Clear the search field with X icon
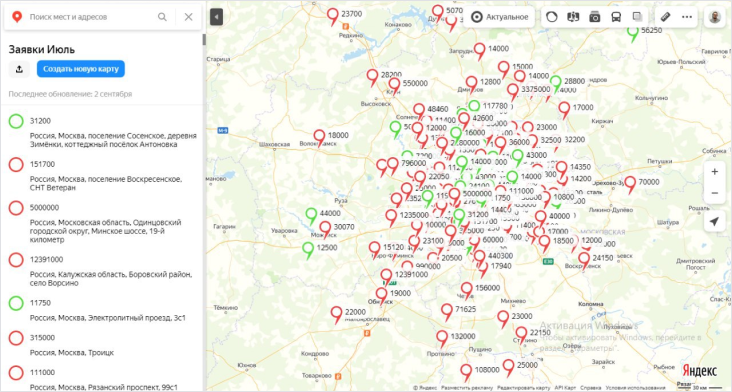Viewport: 732px width, 392px height. [189, 17]
